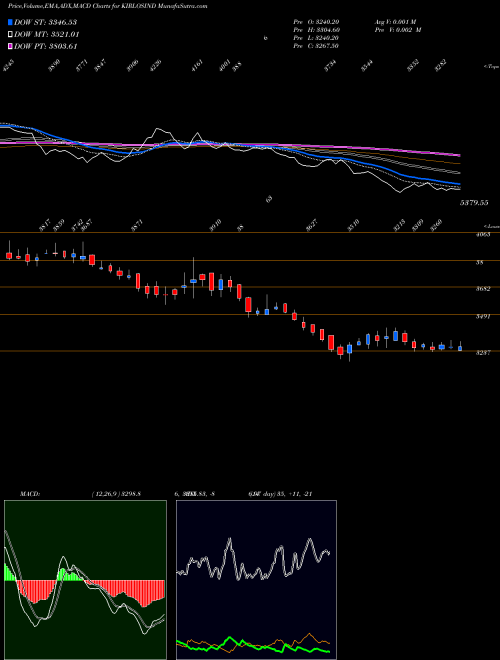Click the Pre C: 3267.30 value
This screenshot has height=660, width=500.
pyautogui.click(x=316, y=46)
